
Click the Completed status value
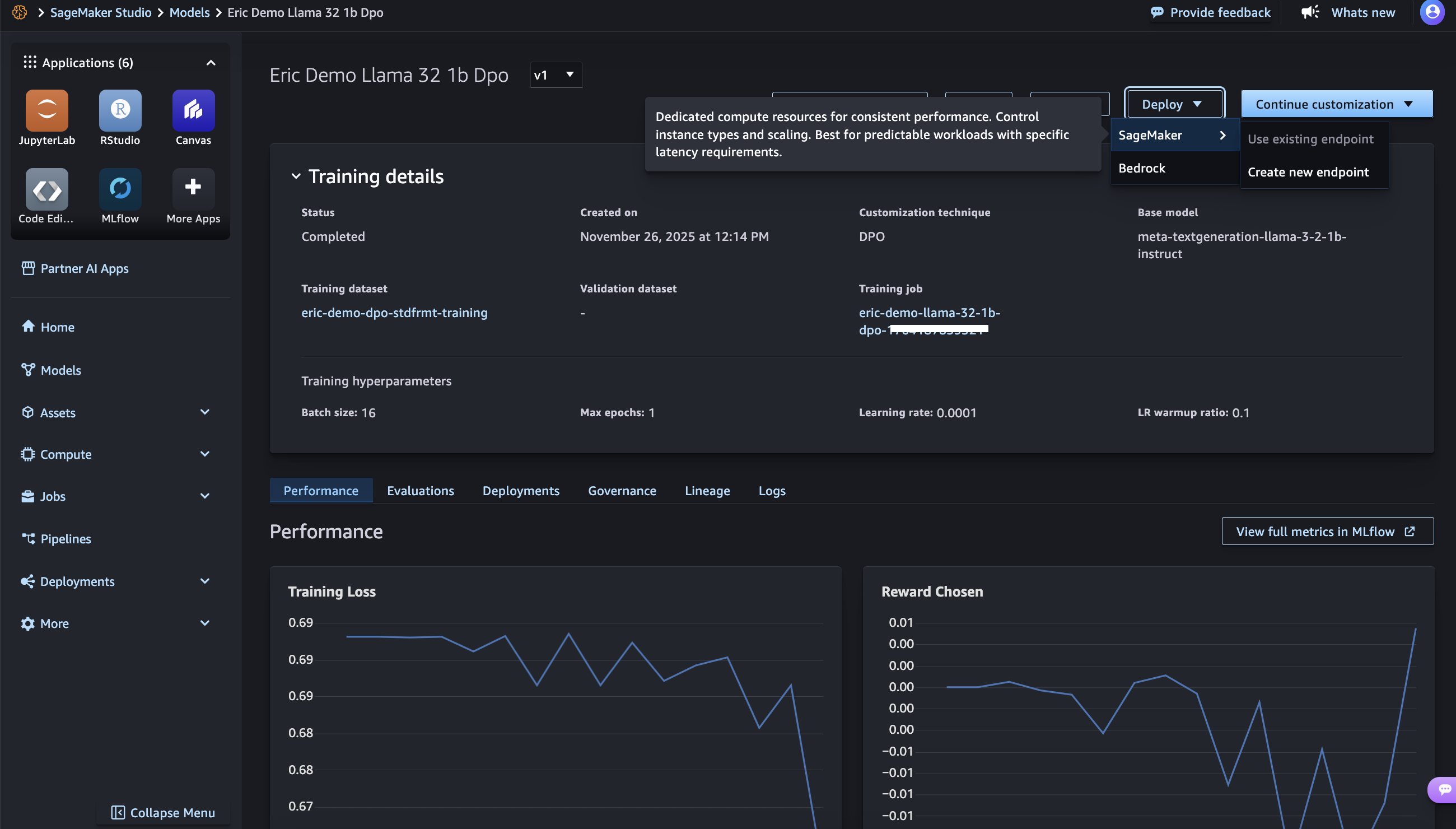pyautogui.click(x=333, y=236)
